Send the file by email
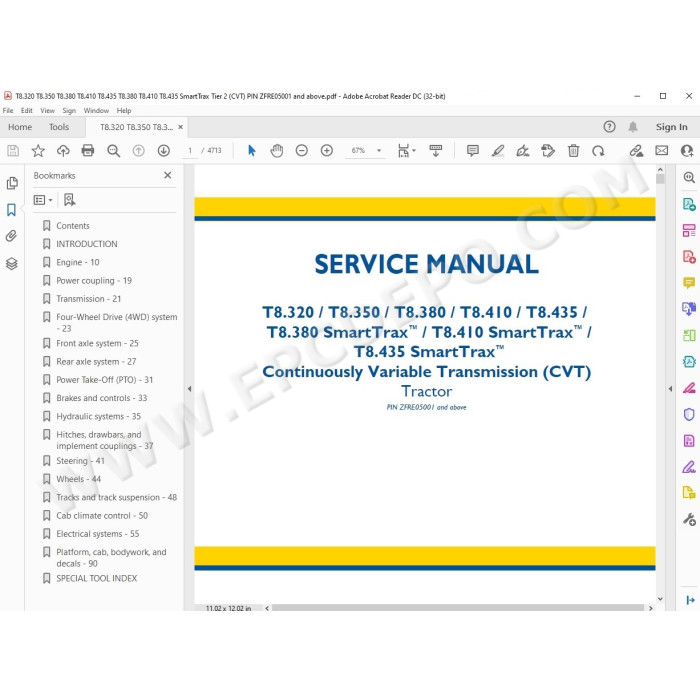 coord(662,151)
